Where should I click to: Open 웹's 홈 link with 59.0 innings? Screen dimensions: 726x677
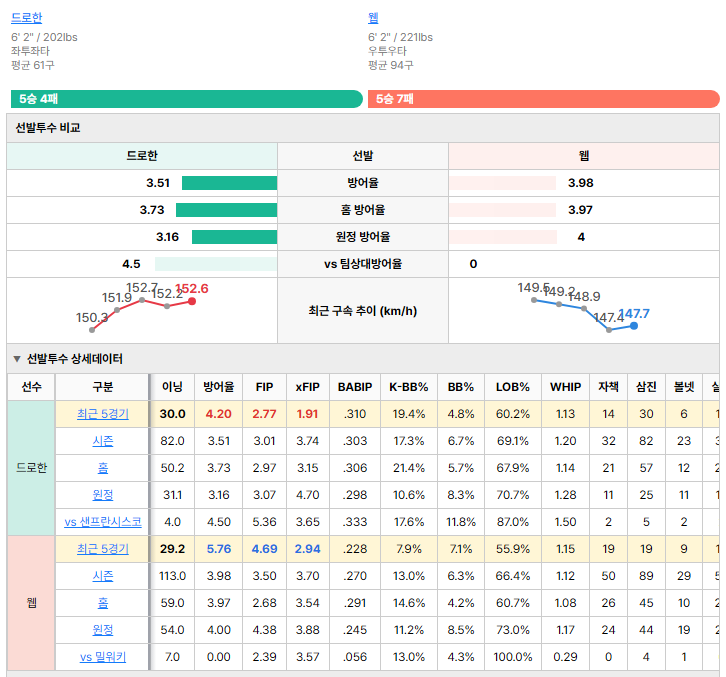103,602
